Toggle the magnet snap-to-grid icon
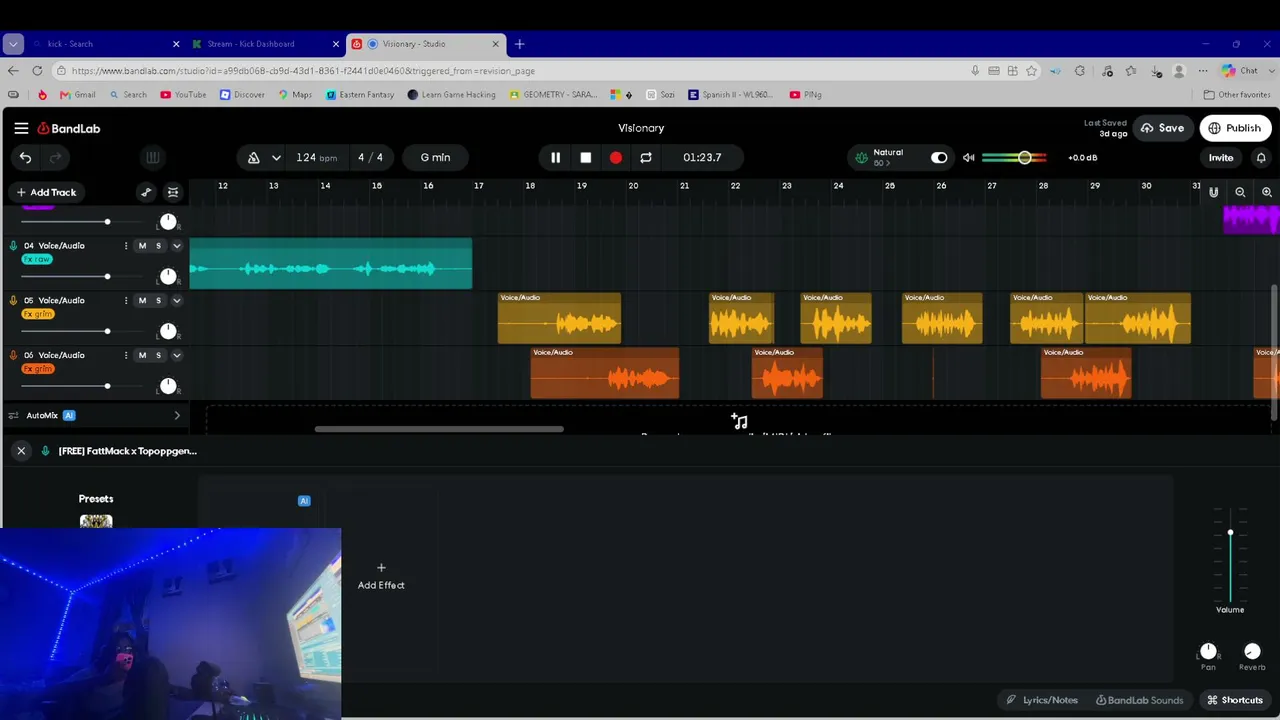The width and height of the screenshot is (1280, 720). click(x=1214, y=192)
